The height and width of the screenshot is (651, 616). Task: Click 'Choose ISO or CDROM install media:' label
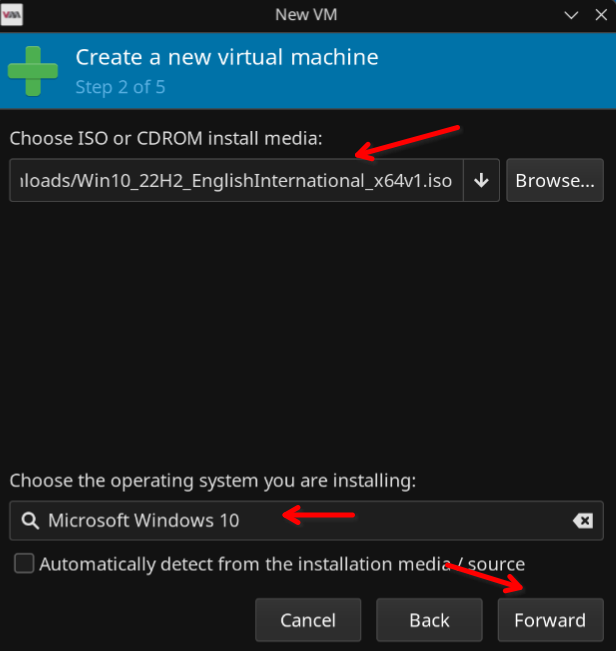[166, 138]
